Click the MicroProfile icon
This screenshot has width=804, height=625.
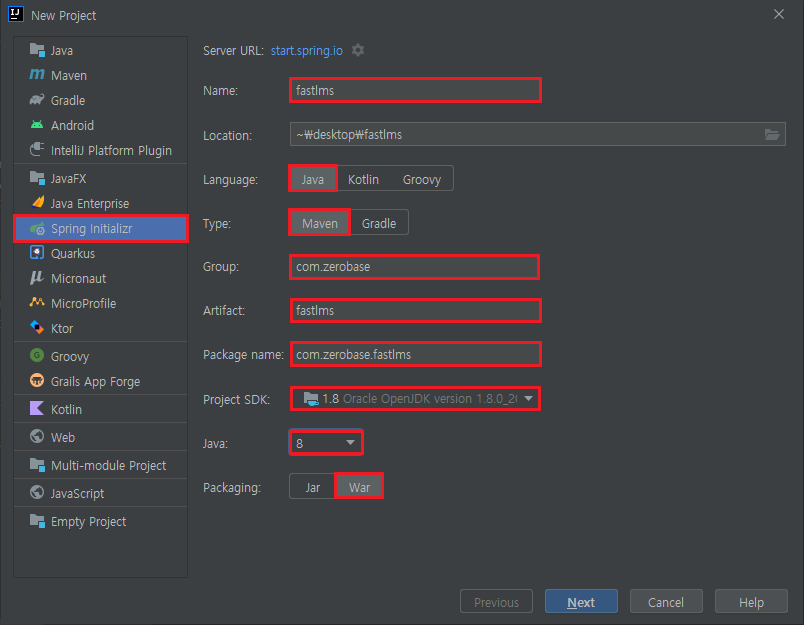[x=37, y=303]
